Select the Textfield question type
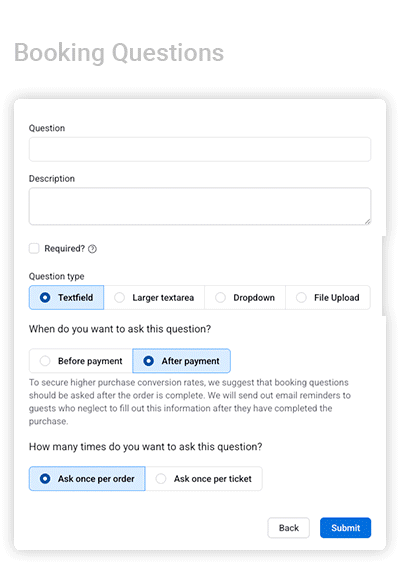This screenshot has height=572, width=400. pyautogui.click(x=66, y=297)
